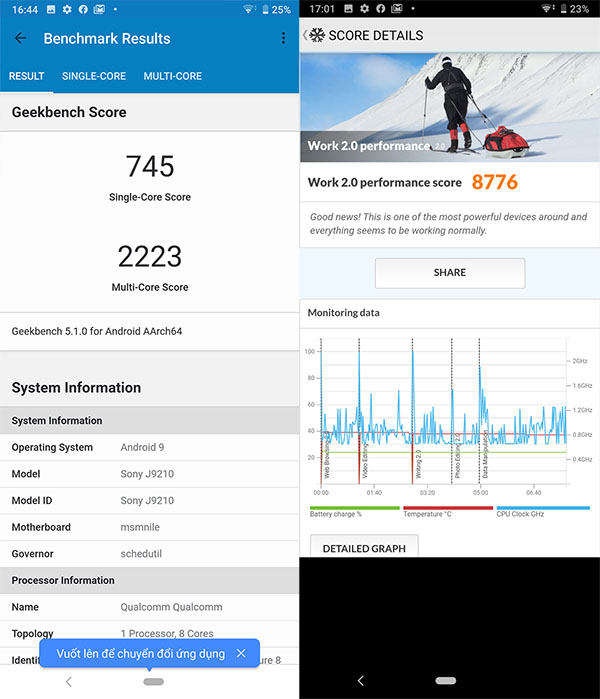The image size is (600, 699).
Task: Tap the System Information gray subheader
Action: [x=149, y=420]
